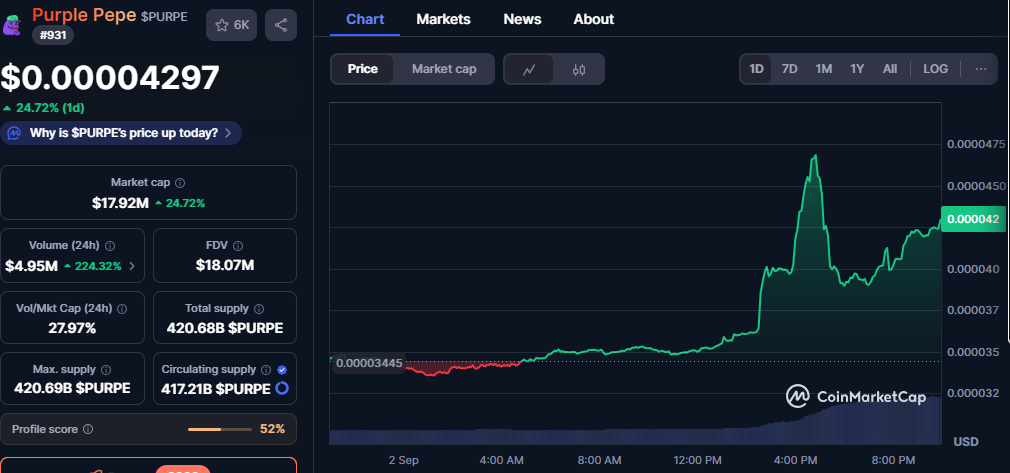Click the Circulating supply info icon

tap(266, 370)
